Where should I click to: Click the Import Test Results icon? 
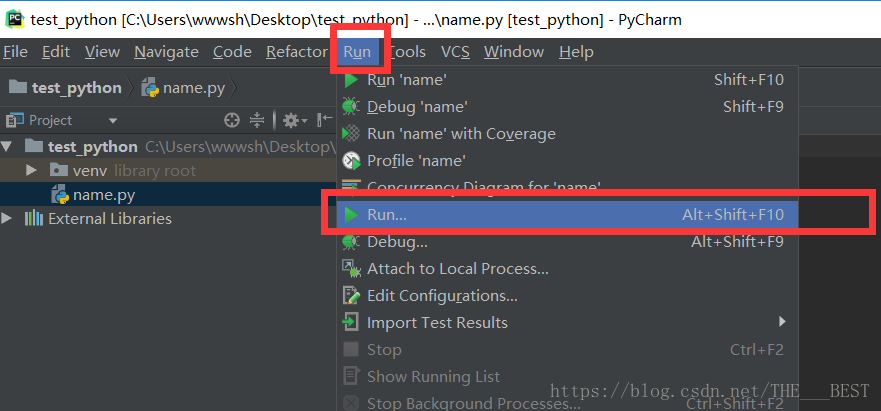point(351,323)
